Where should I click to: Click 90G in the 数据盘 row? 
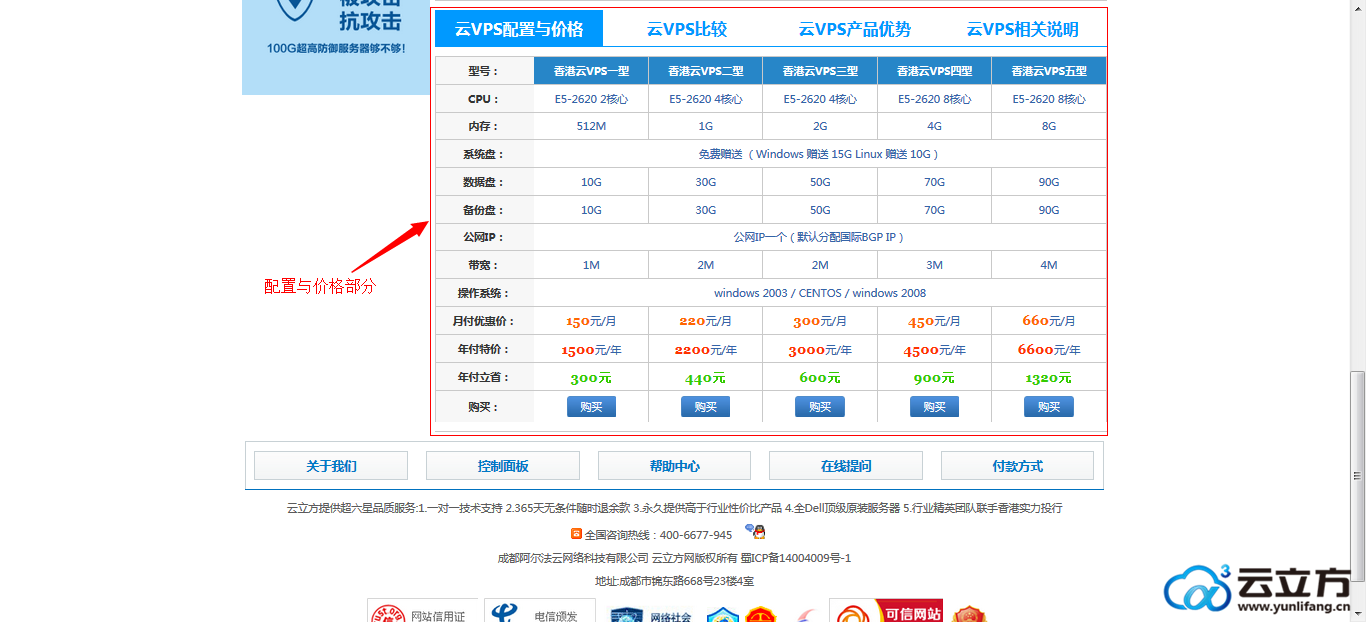coord(1049,182)
